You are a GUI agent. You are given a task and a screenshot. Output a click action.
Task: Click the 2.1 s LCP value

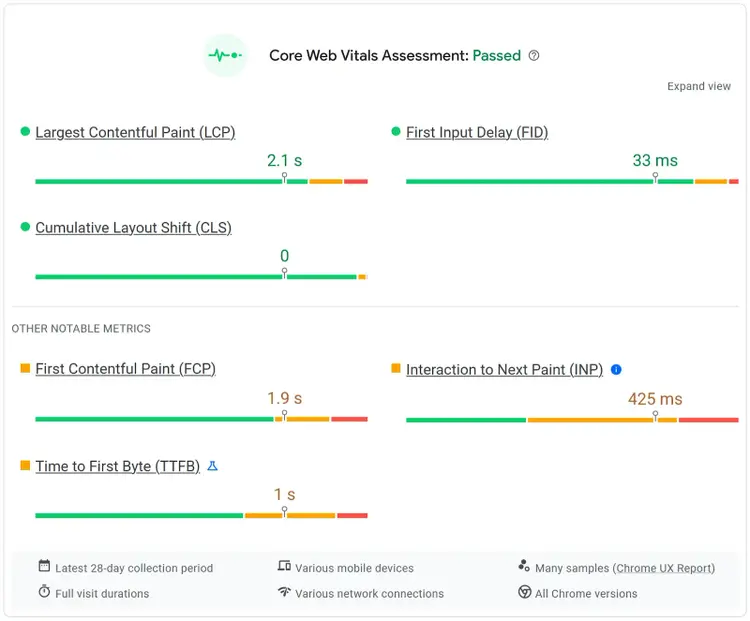(x=285, y=160)
